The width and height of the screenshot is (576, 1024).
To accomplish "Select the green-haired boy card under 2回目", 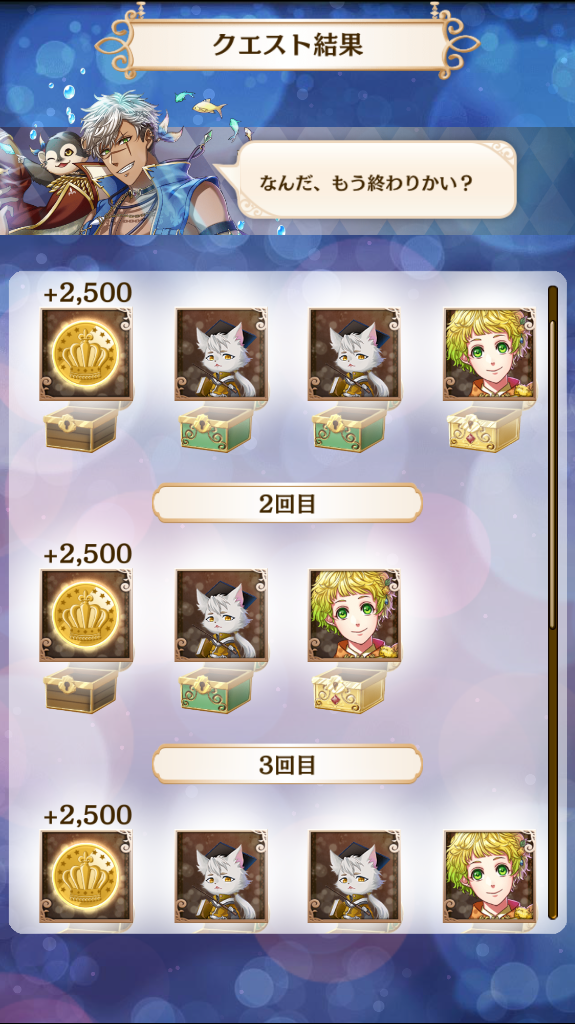I will 355,616.
